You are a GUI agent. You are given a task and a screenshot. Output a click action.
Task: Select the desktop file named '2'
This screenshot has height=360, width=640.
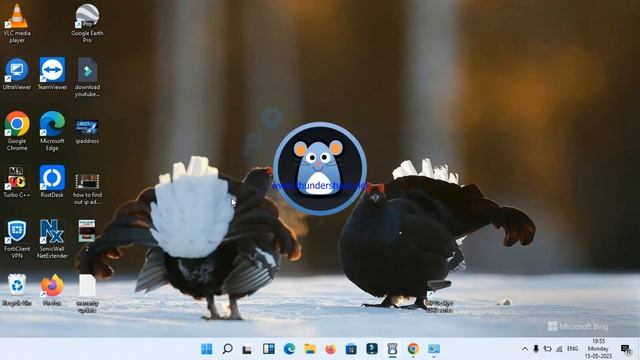(x=87, y=236)
